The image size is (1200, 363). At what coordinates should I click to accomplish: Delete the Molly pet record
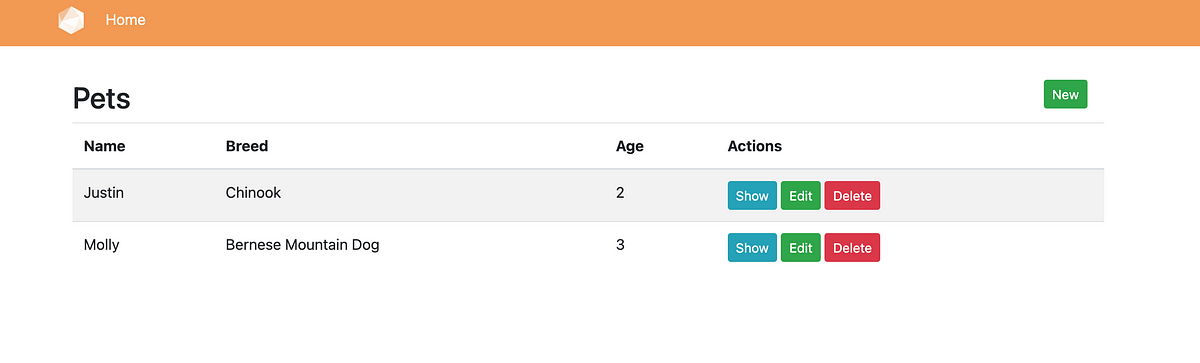pos(852,248)
